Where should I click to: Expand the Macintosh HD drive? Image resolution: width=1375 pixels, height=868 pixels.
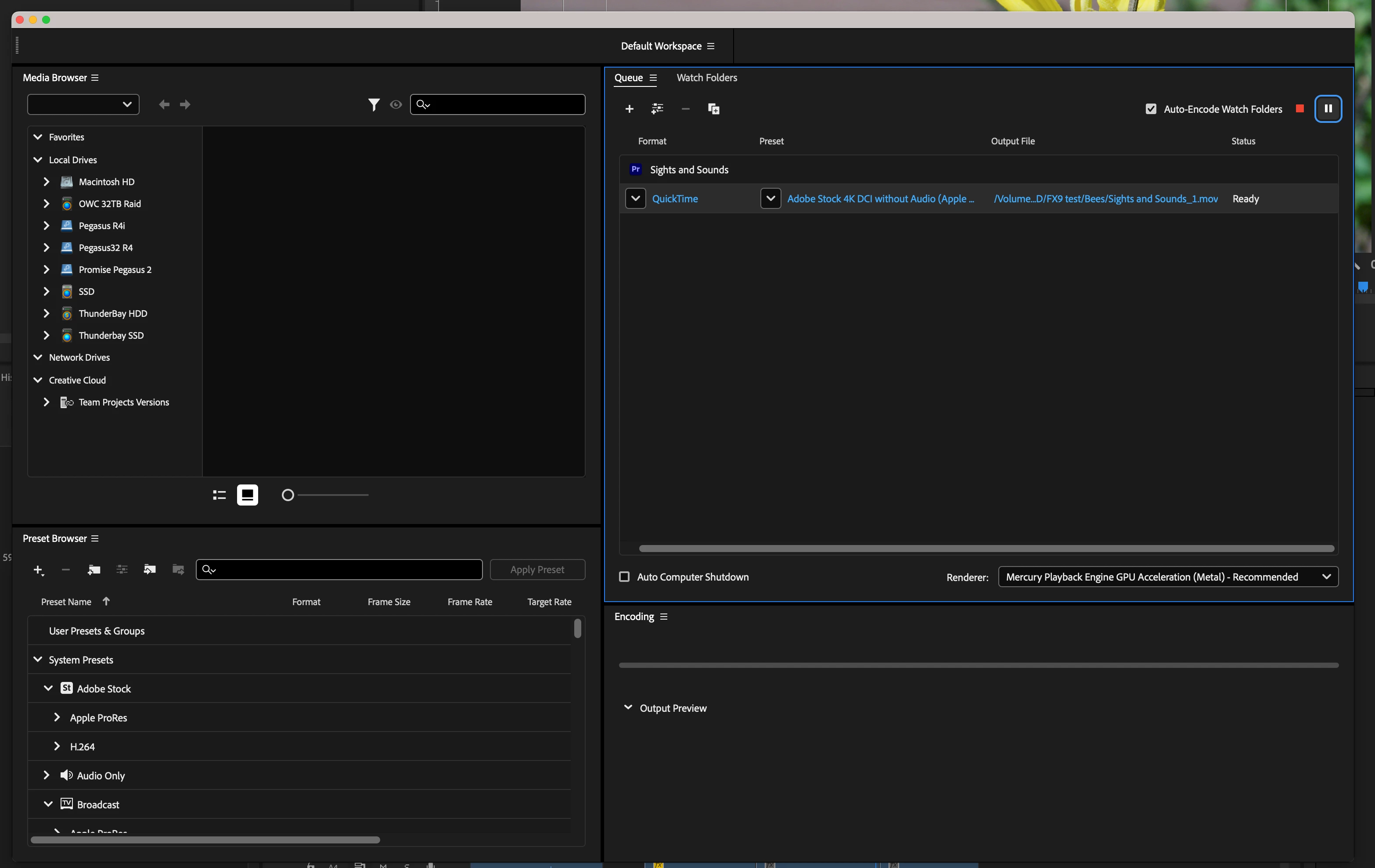[46, 182]
